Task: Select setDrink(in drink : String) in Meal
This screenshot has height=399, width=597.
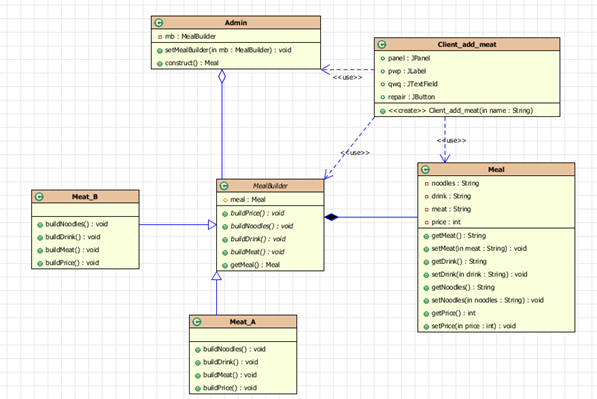Action: point(479,274)
